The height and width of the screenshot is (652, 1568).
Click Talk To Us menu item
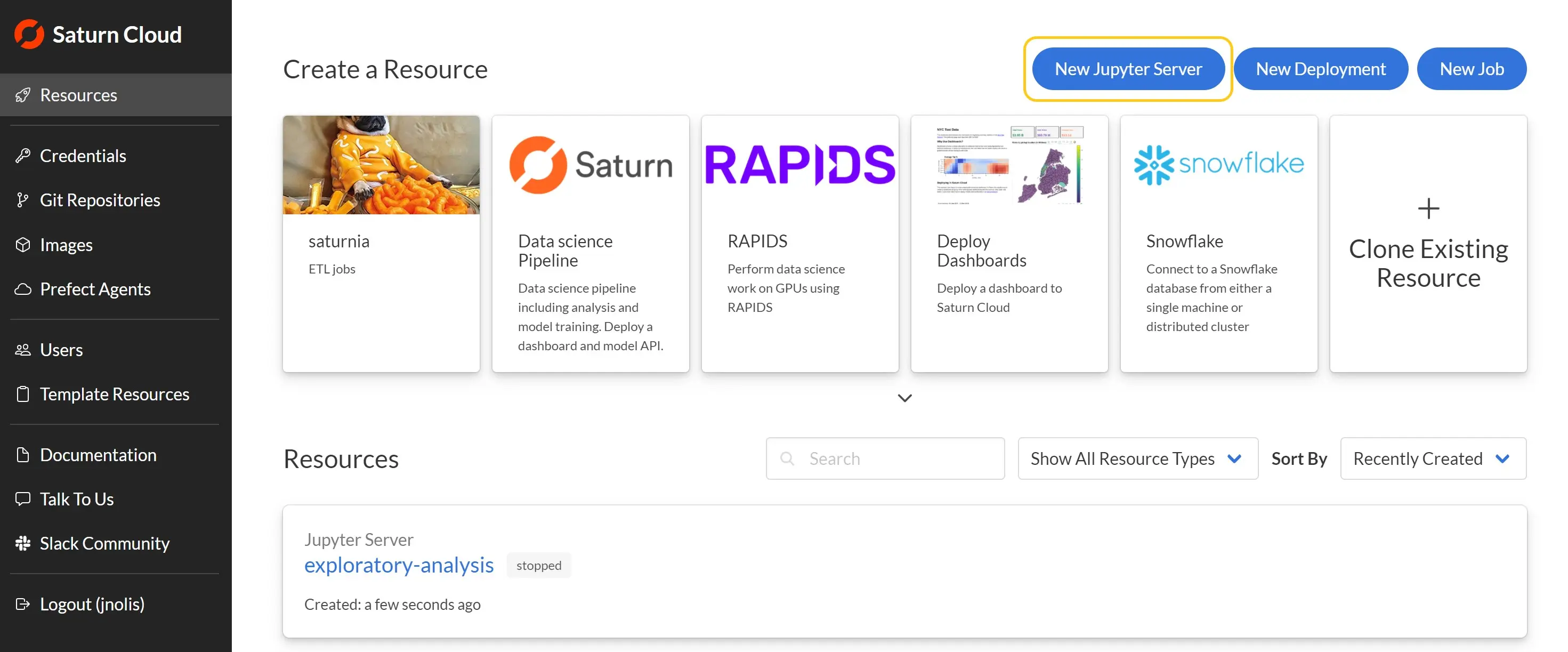(x=76, y=498)
